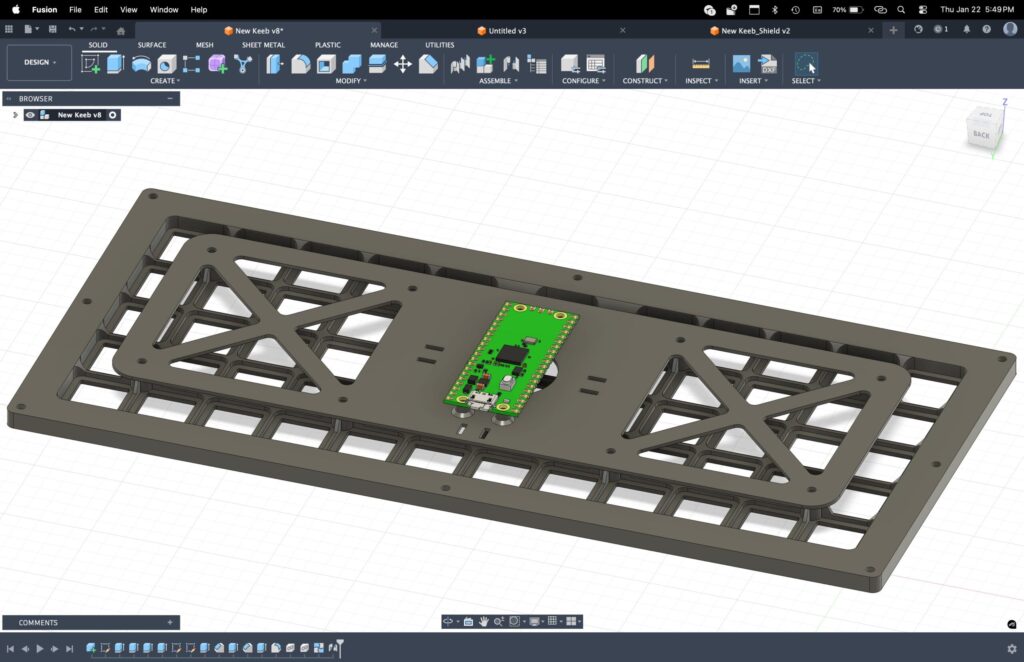Activate the Fillet tool

300,64
